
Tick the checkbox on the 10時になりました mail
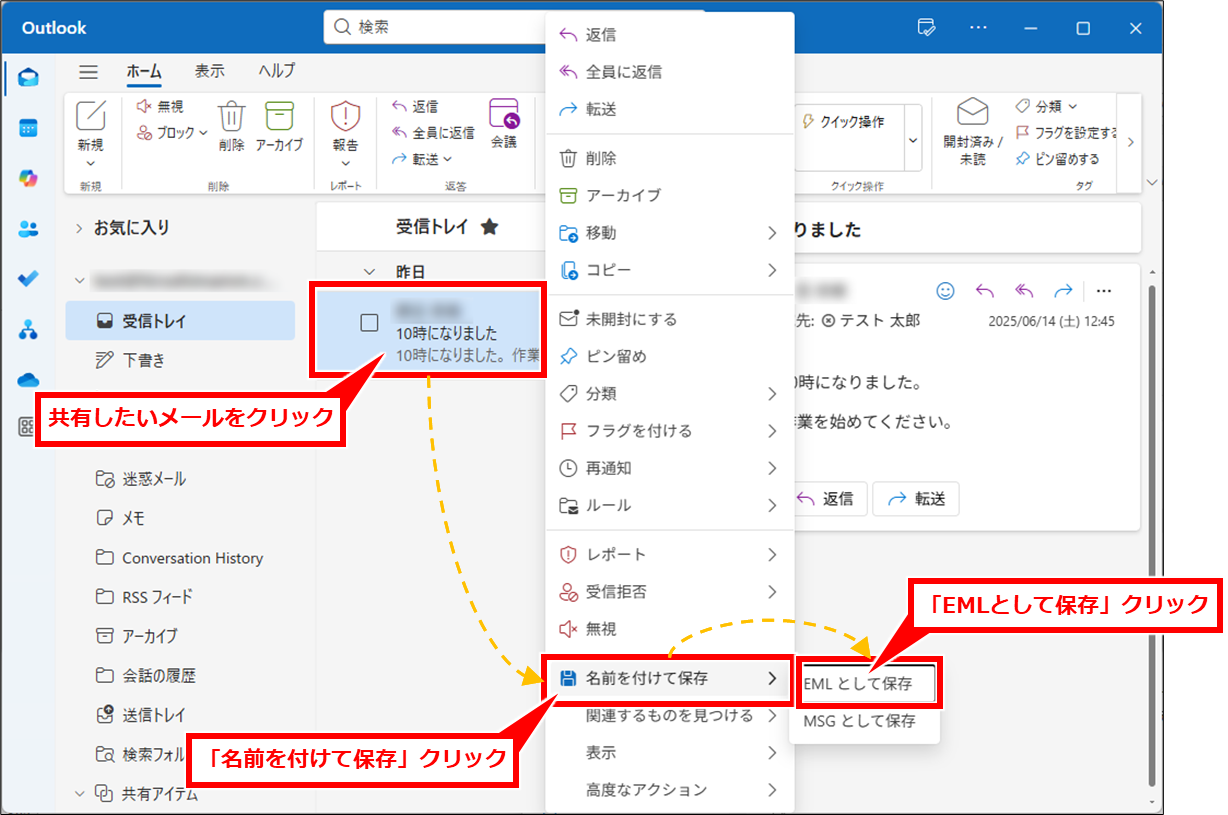369,322
